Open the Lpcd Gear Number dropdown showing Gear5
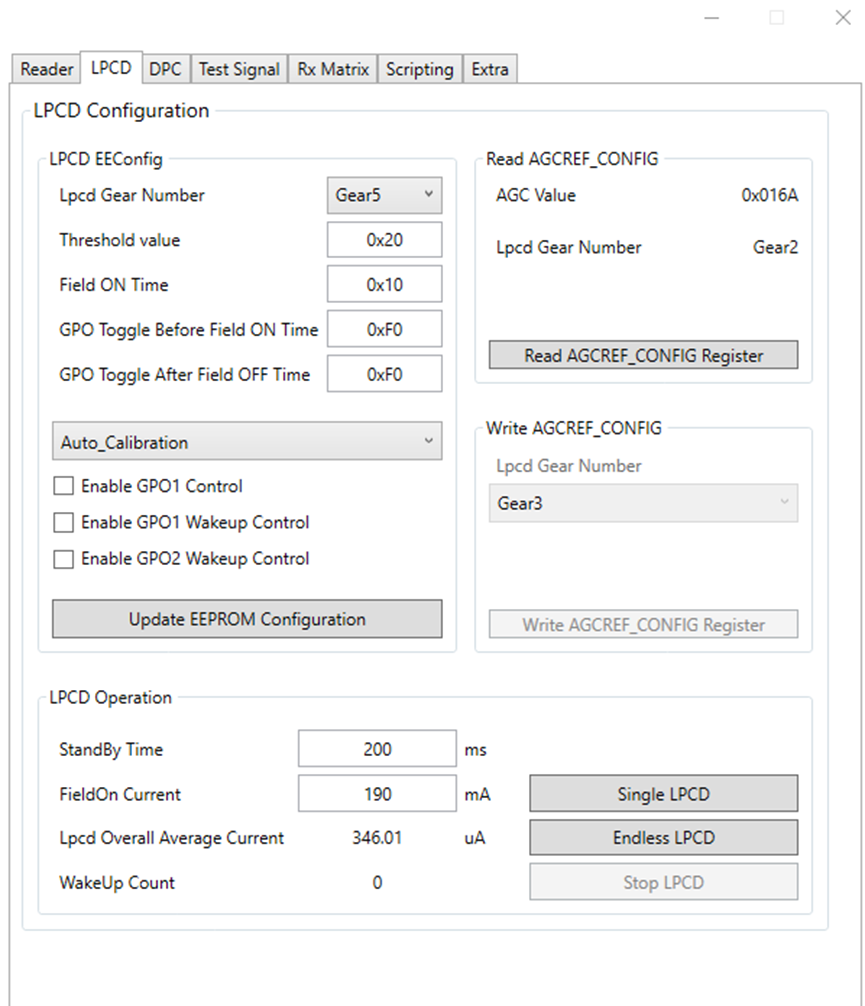 [383, 195]
